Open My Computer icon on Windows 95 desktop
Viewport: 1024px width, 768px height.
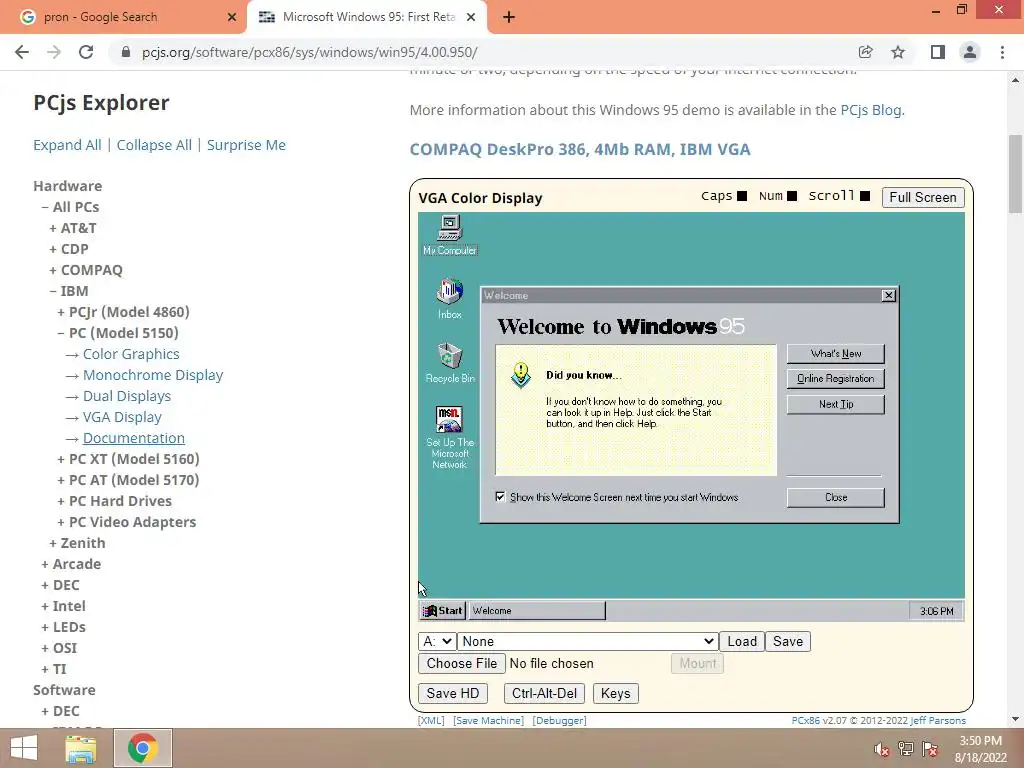tap(449, 235)
